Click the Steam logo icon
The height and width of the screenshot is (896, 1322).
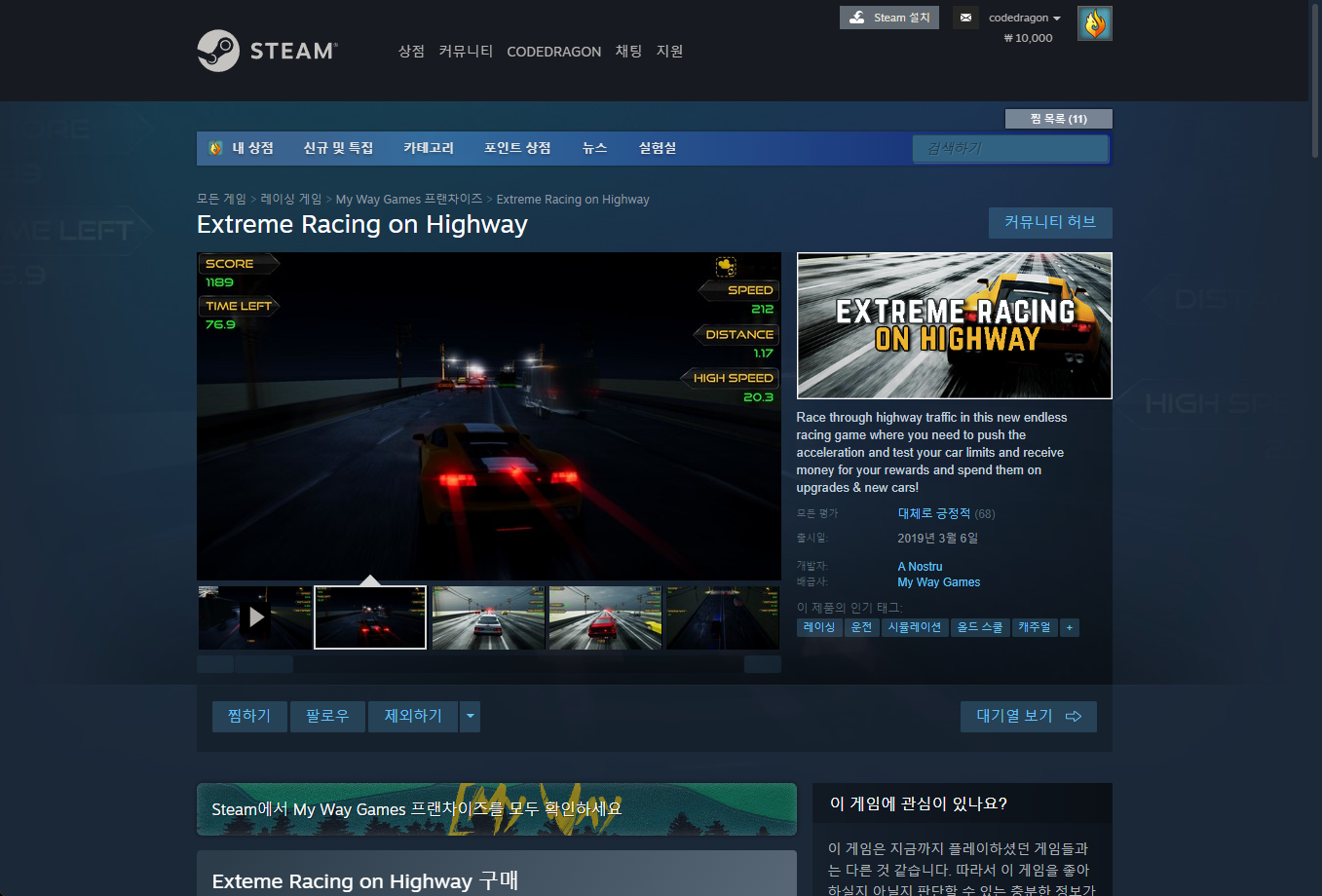point(267,51)
